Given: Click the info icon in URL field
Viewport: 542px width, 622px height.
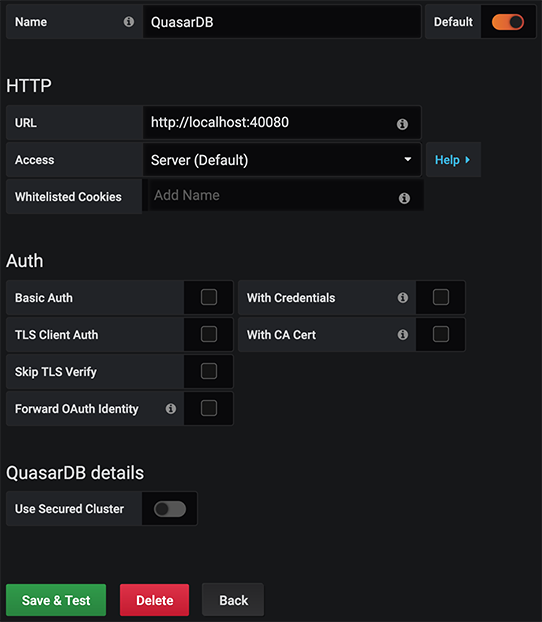Looking at the screenshot, I should (402, 124).
